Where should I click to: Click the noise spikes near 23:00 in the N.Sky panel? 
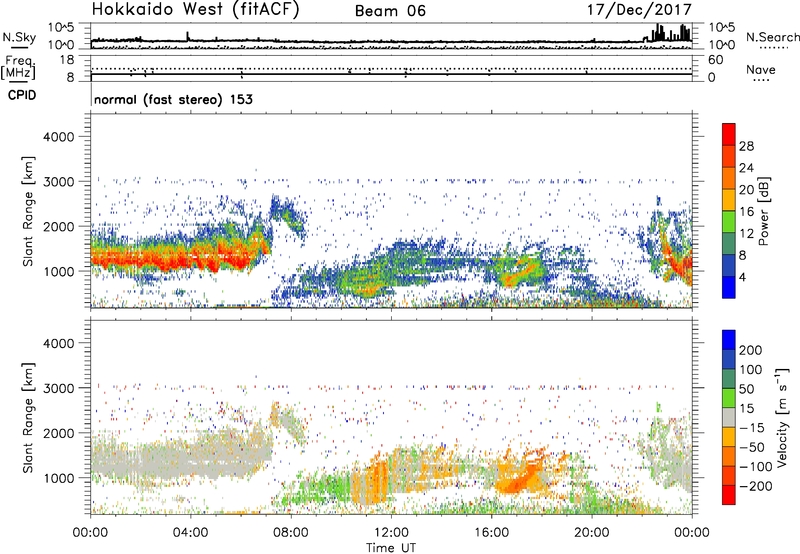669,33
